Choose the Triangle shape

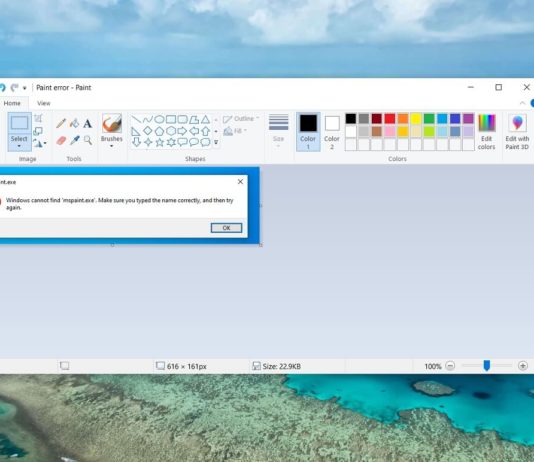(205, 119)
